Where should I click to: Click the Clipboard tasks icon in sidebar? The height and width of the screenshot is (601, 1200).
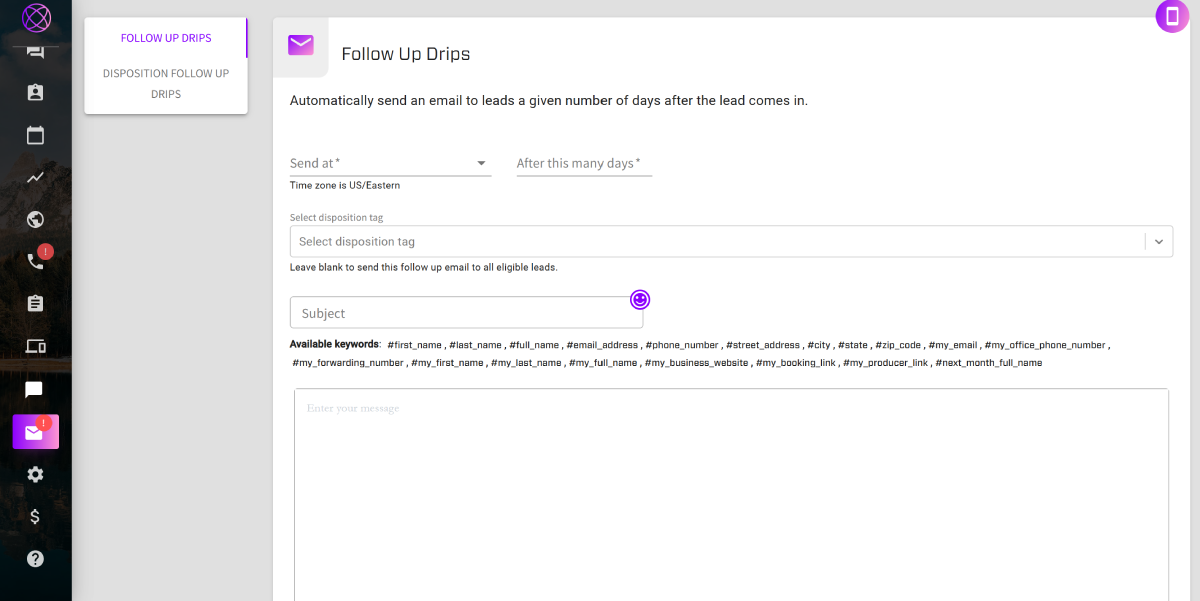(35, 302)
